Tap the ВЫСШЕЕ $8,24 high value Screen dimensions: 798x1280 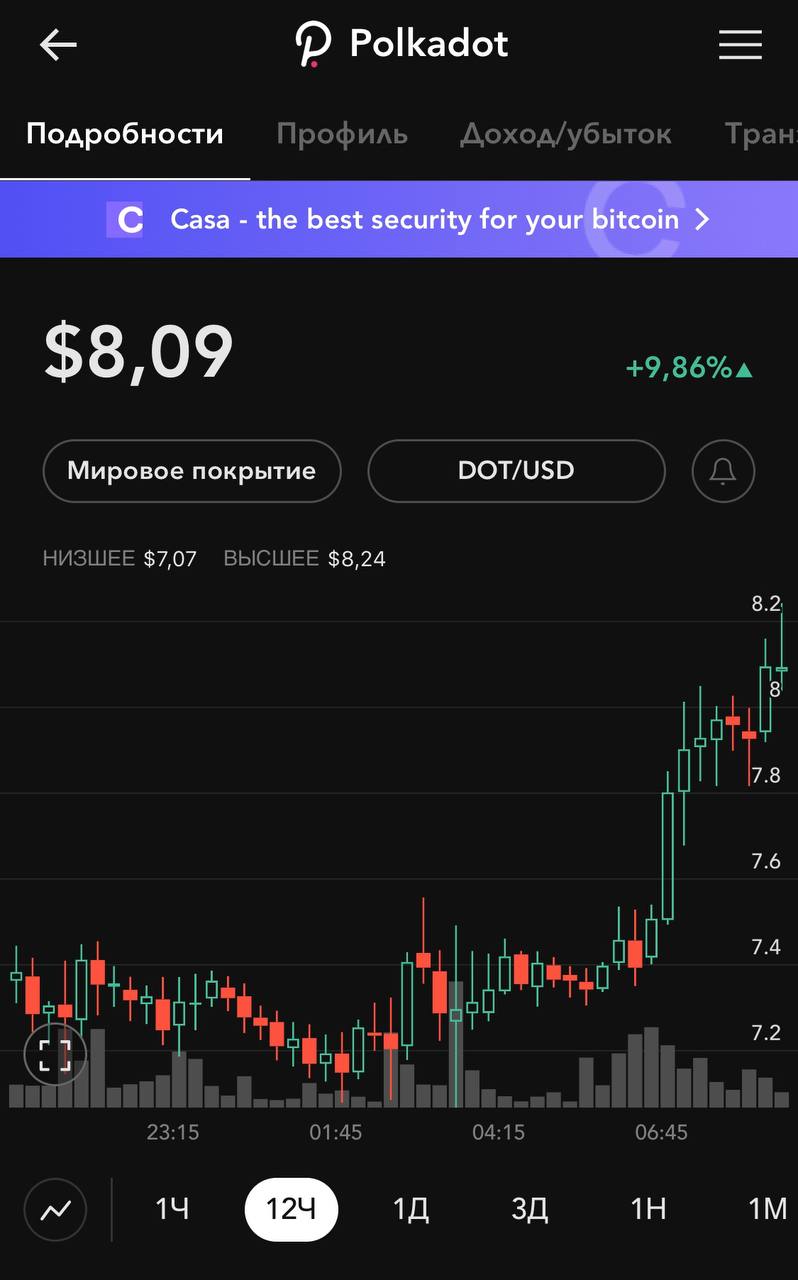(x=305, y=559)
